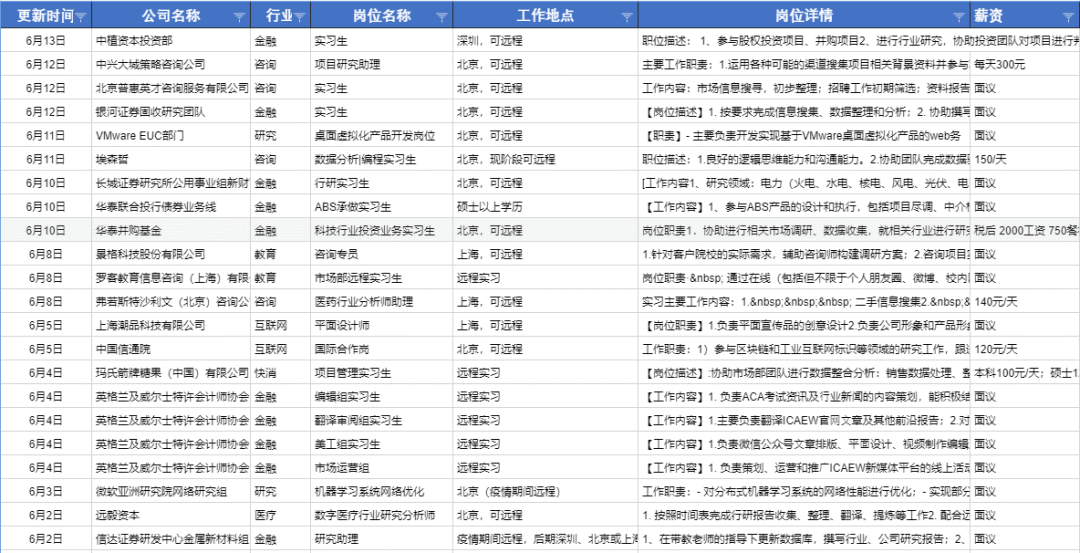The height and width of the screenshot is (553, 1080).
Task: Click the 远毅资本 company cell
Action: (172, 514)
